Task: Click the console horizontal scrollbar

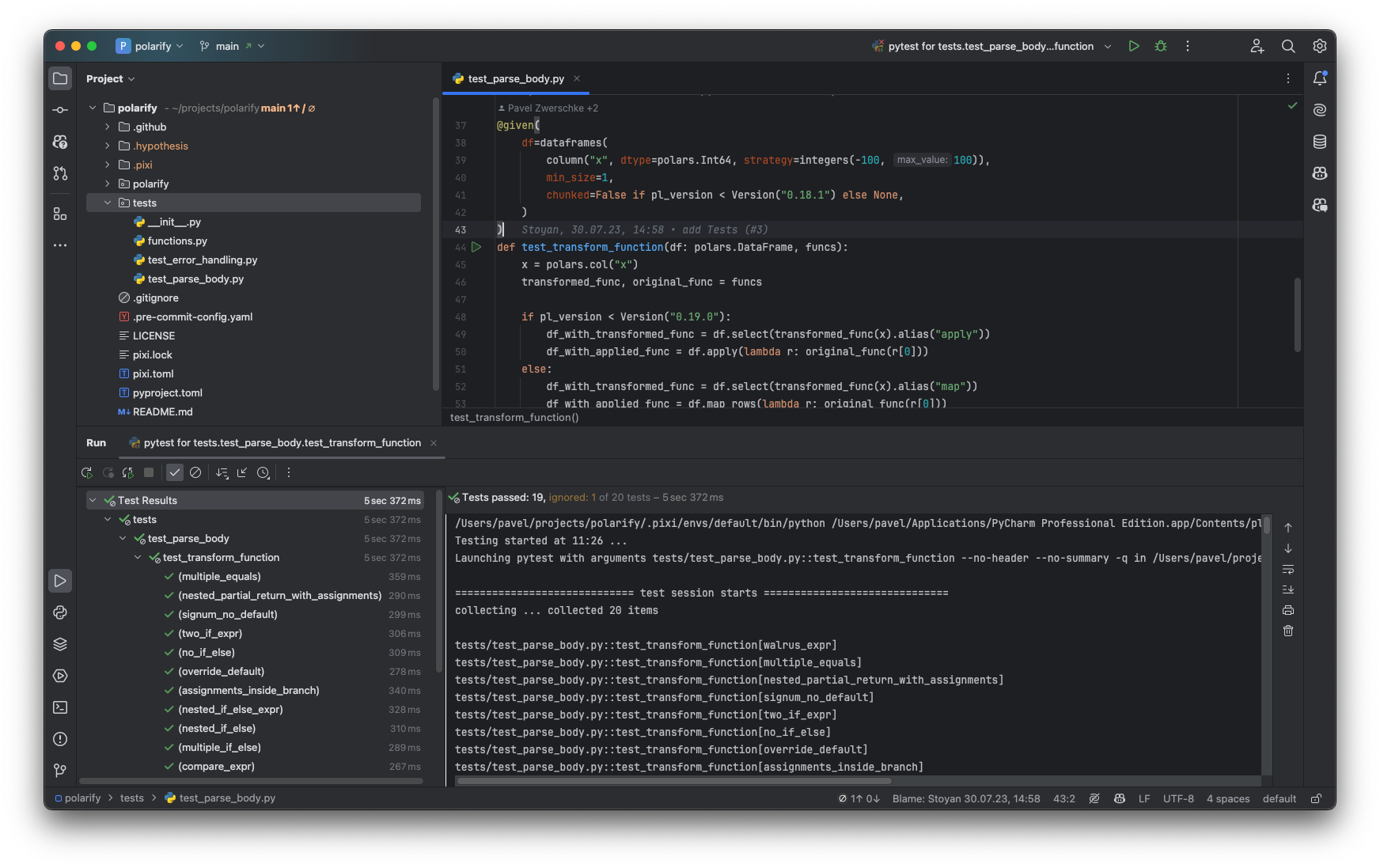Action: 674,781
